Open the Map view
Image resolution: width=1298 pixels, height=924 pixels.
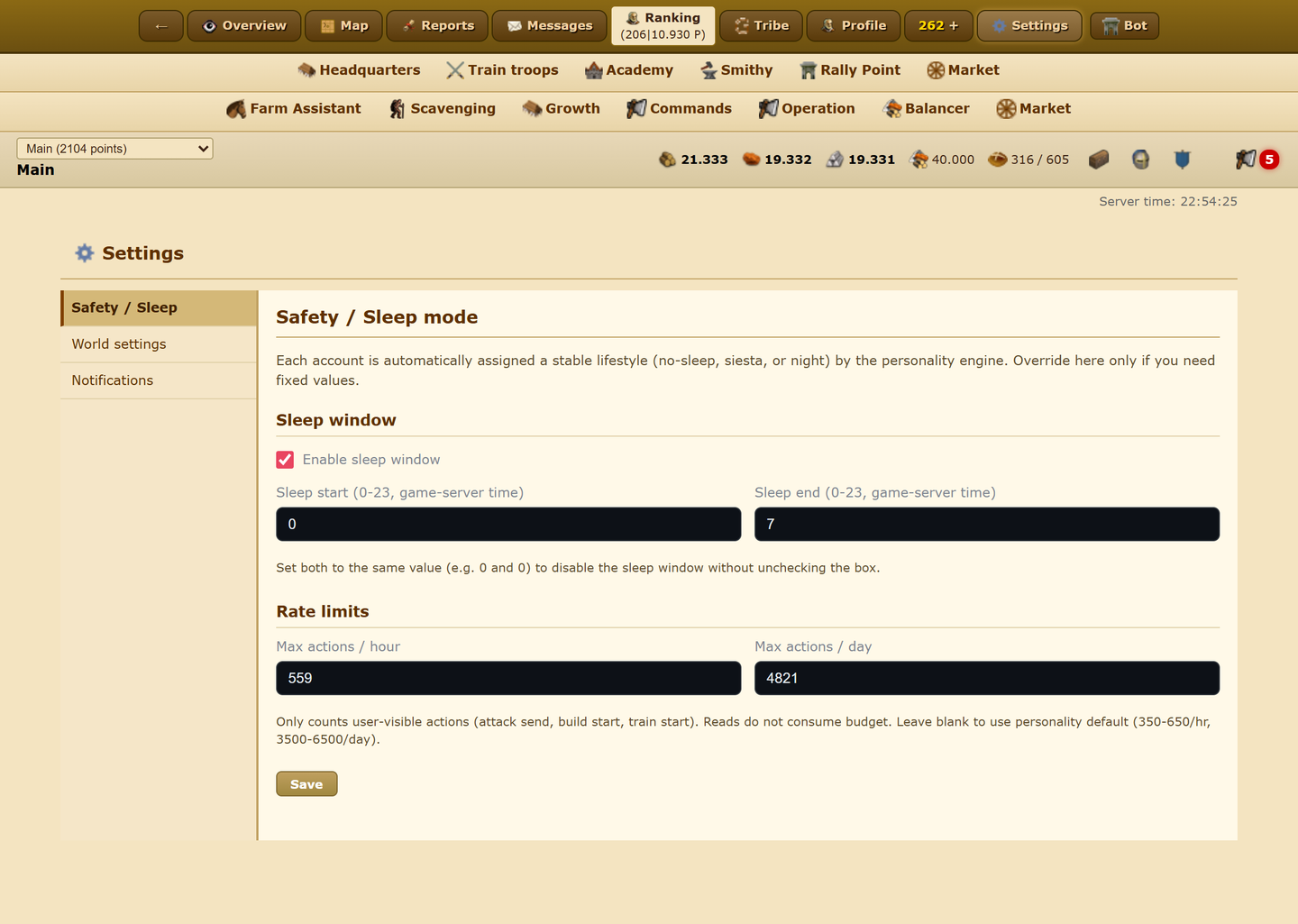pos(344,26)
